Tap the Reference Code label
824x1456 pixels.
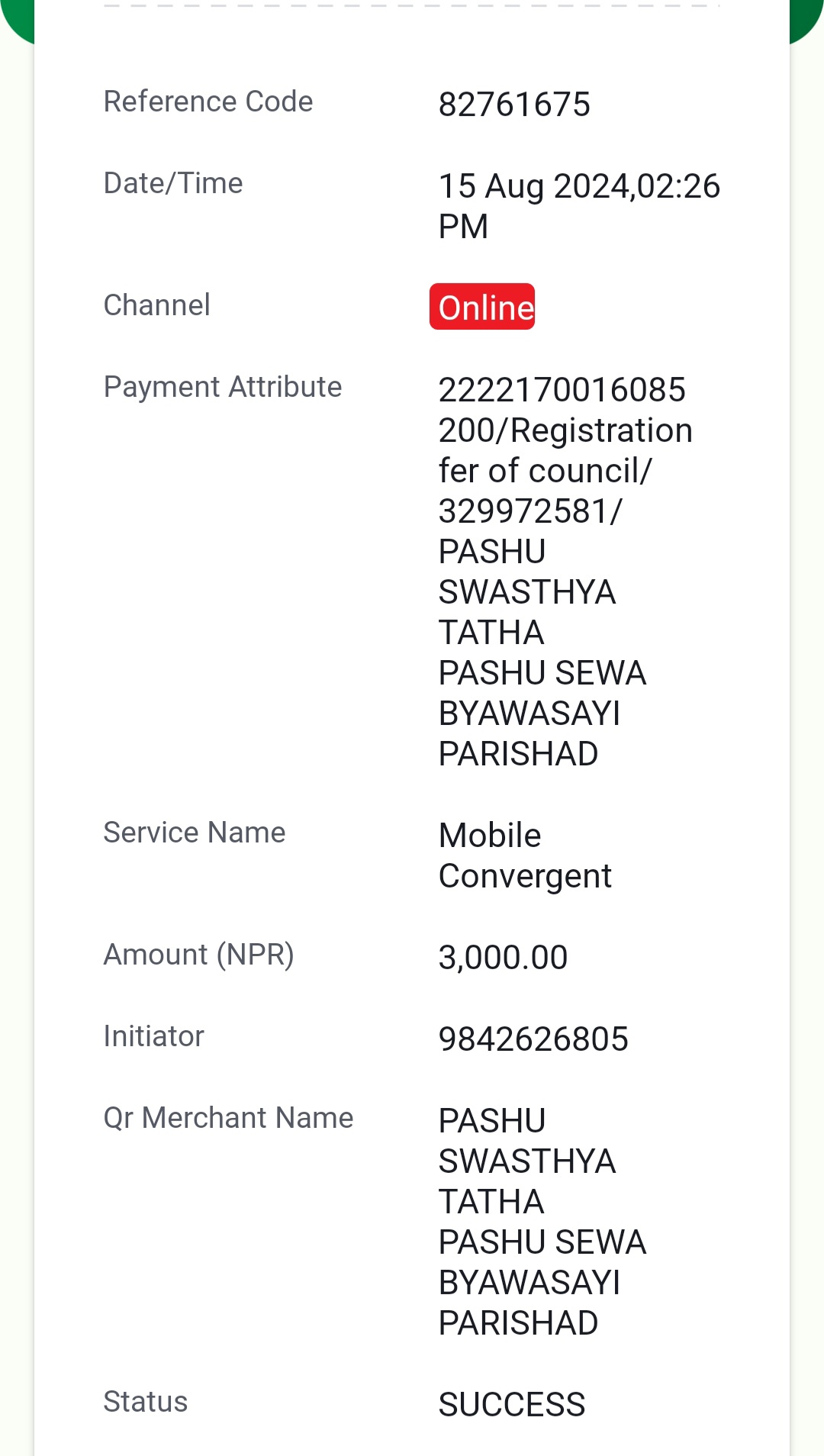click(208, 101)
